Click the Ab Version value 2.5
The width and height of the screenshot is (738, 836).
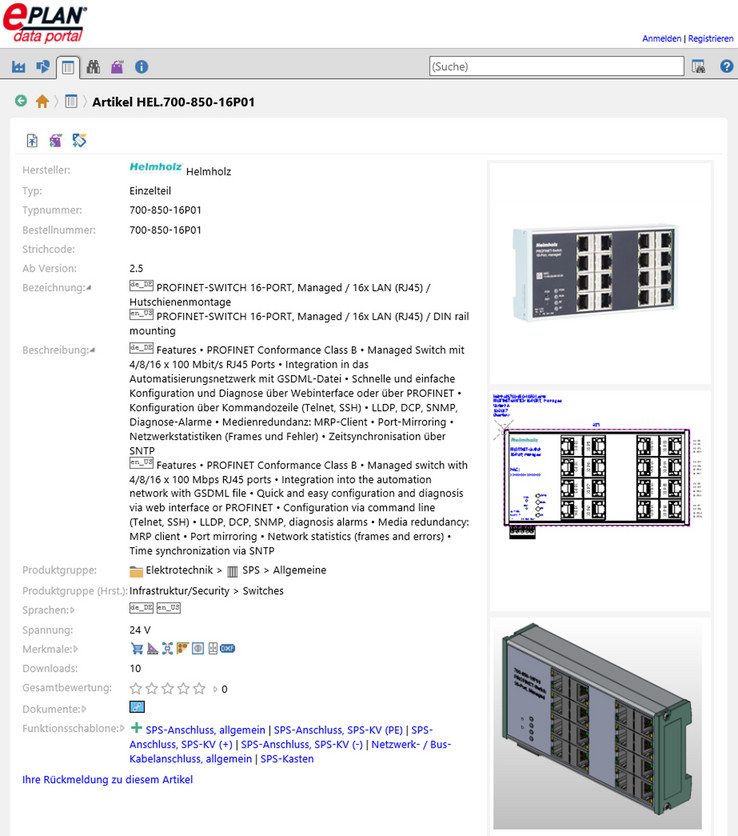pyautogui.click(x=136, y=268)
